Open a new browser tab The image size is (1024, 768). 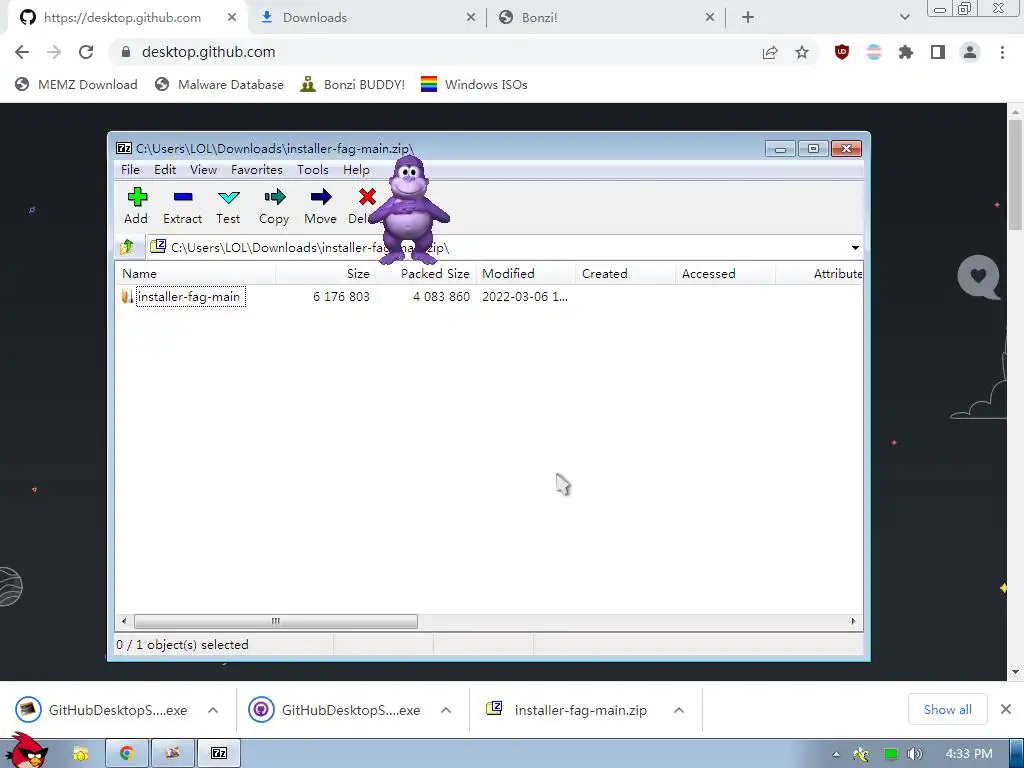coord(748,18)
